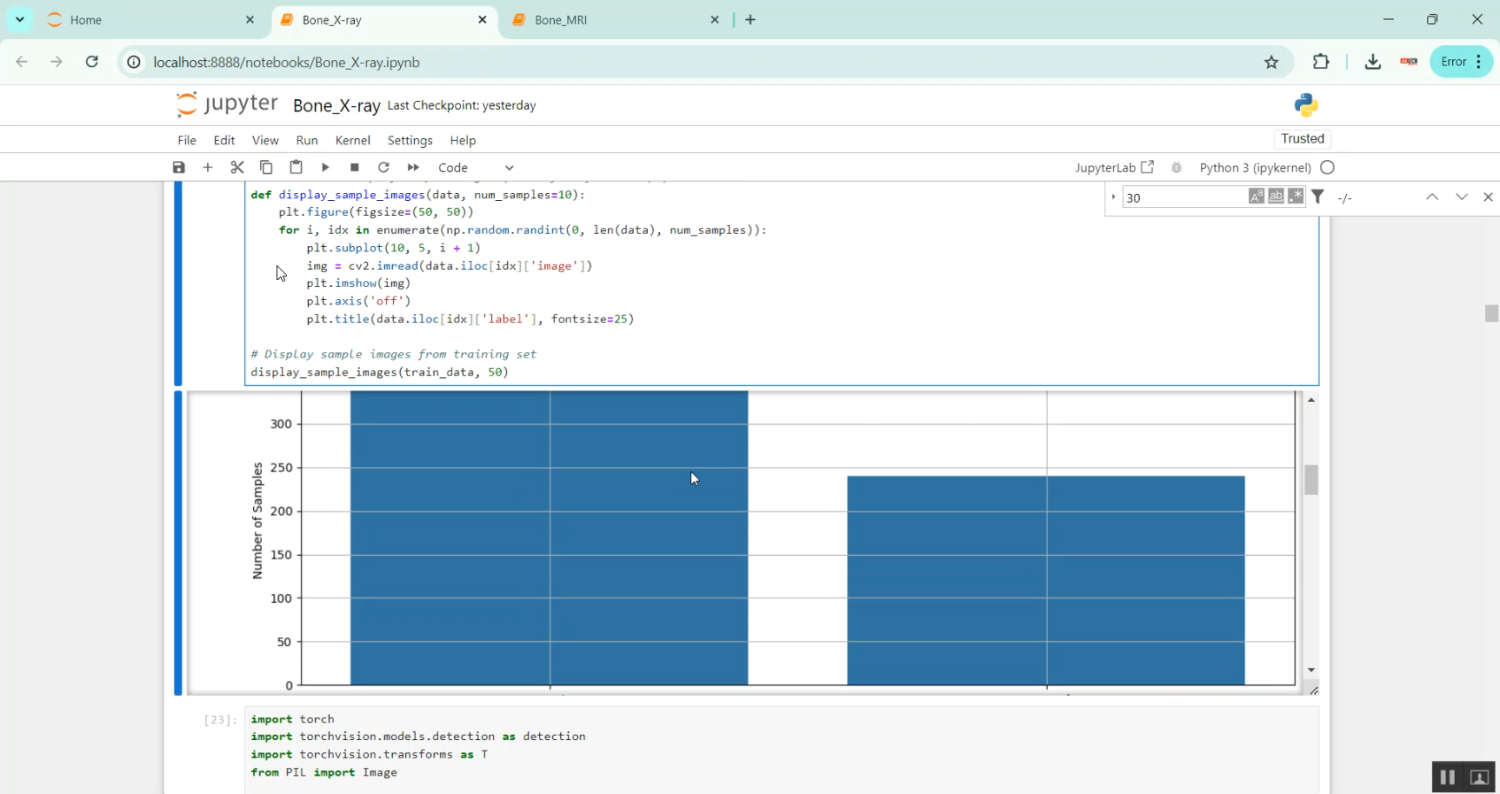The image size is (1500, 794).
Task: Open the search filter options
Action: point(1318,197)
